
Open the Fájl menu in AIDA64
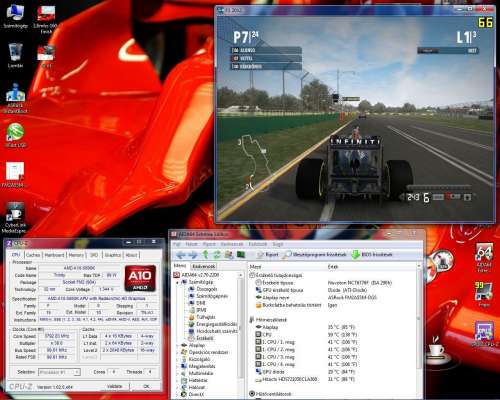[177, 244]
